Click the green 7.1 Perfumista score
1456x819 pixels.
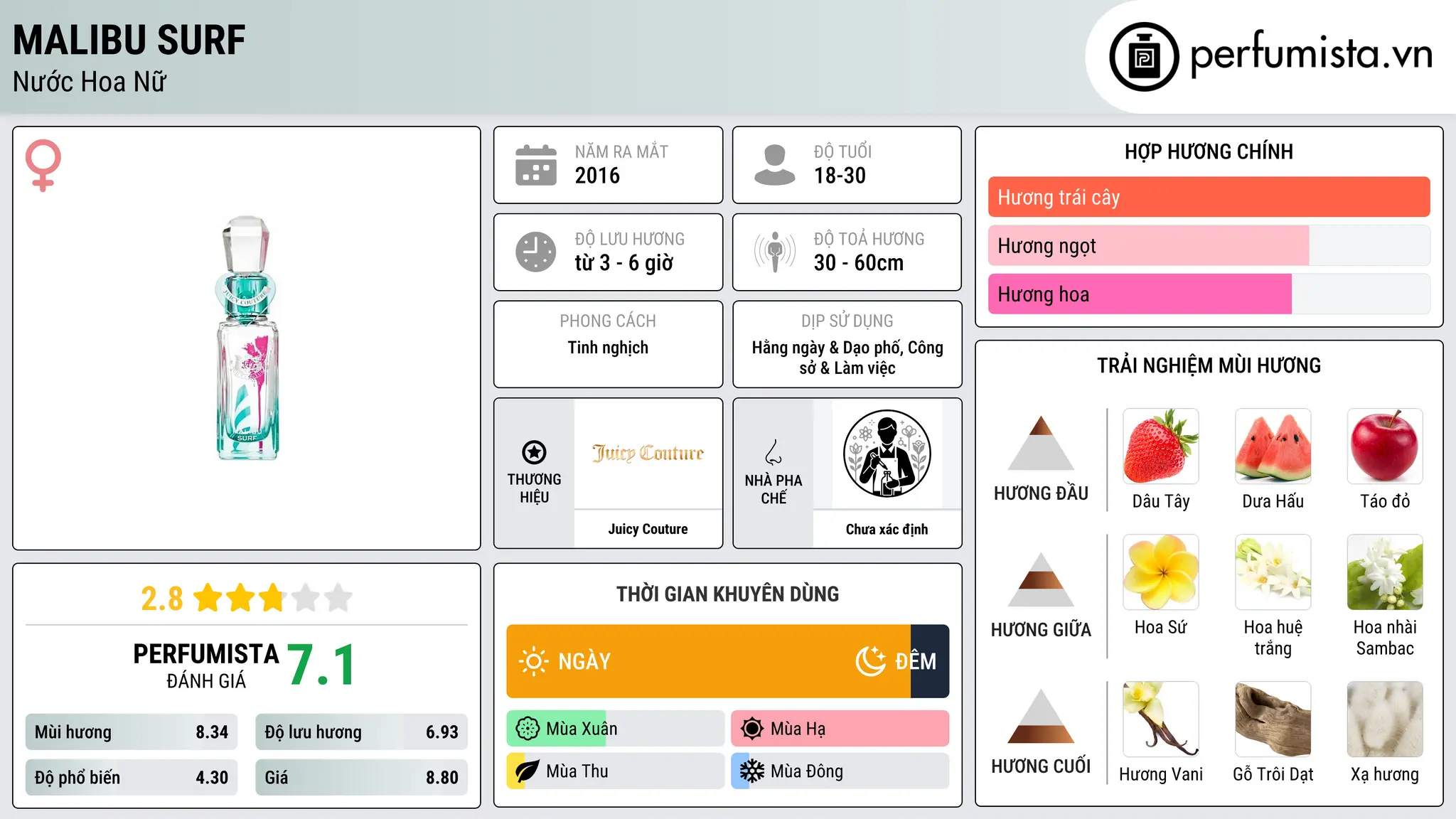pos(321,665)
